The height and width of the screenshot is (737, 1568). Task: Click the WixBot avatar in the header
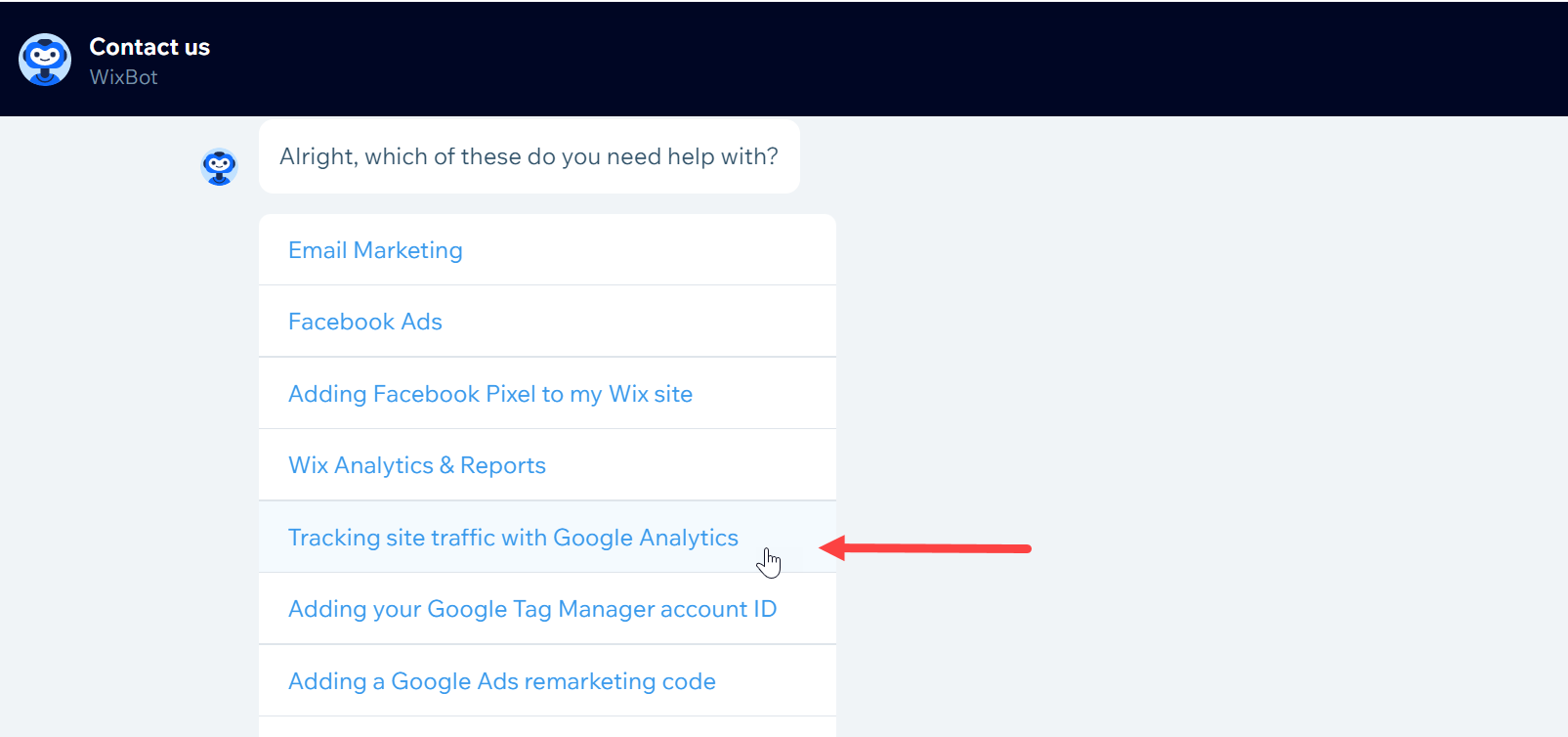(x=45, y=60)
